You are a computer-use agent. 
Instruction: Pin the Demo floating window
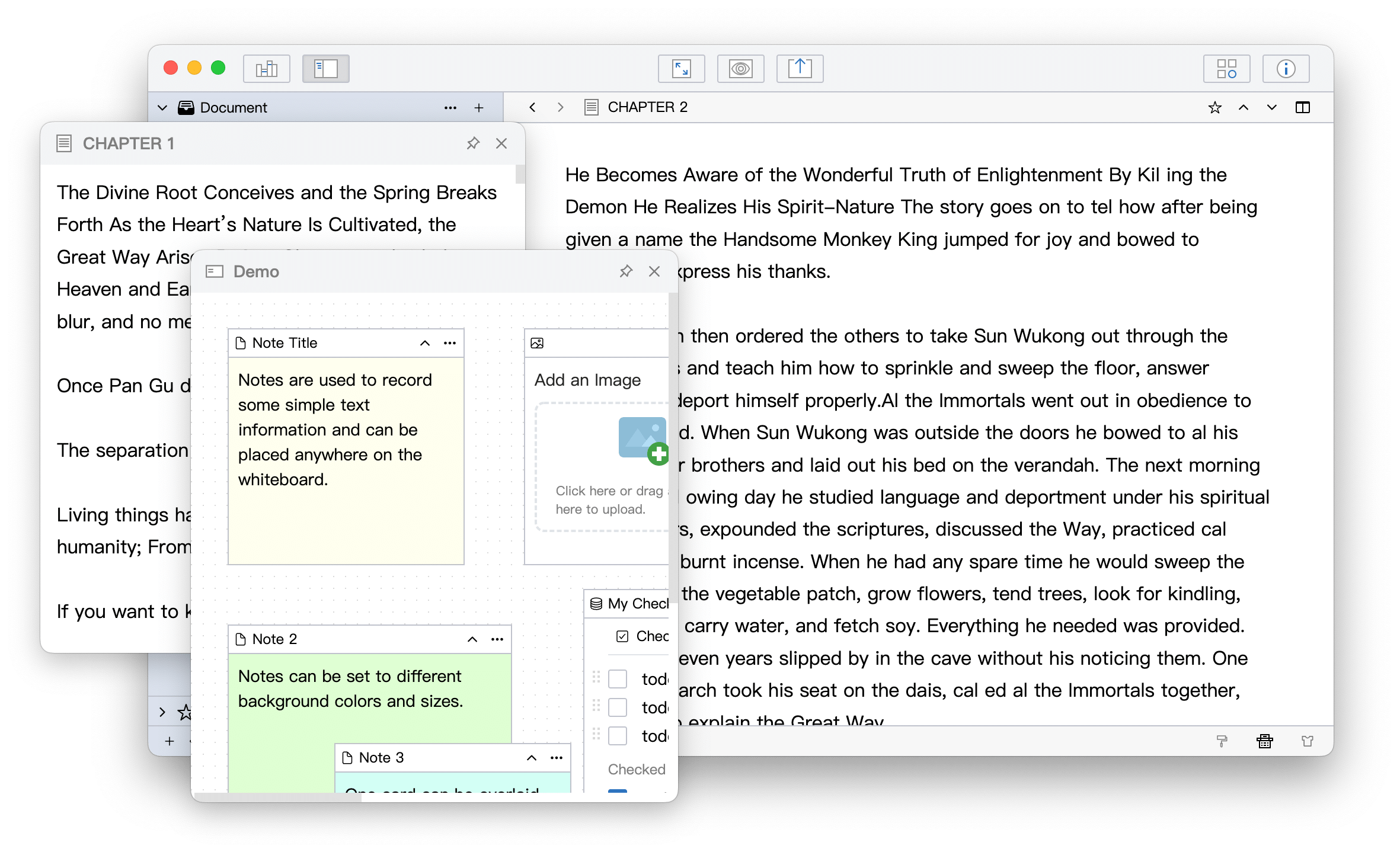pos(626,271)
